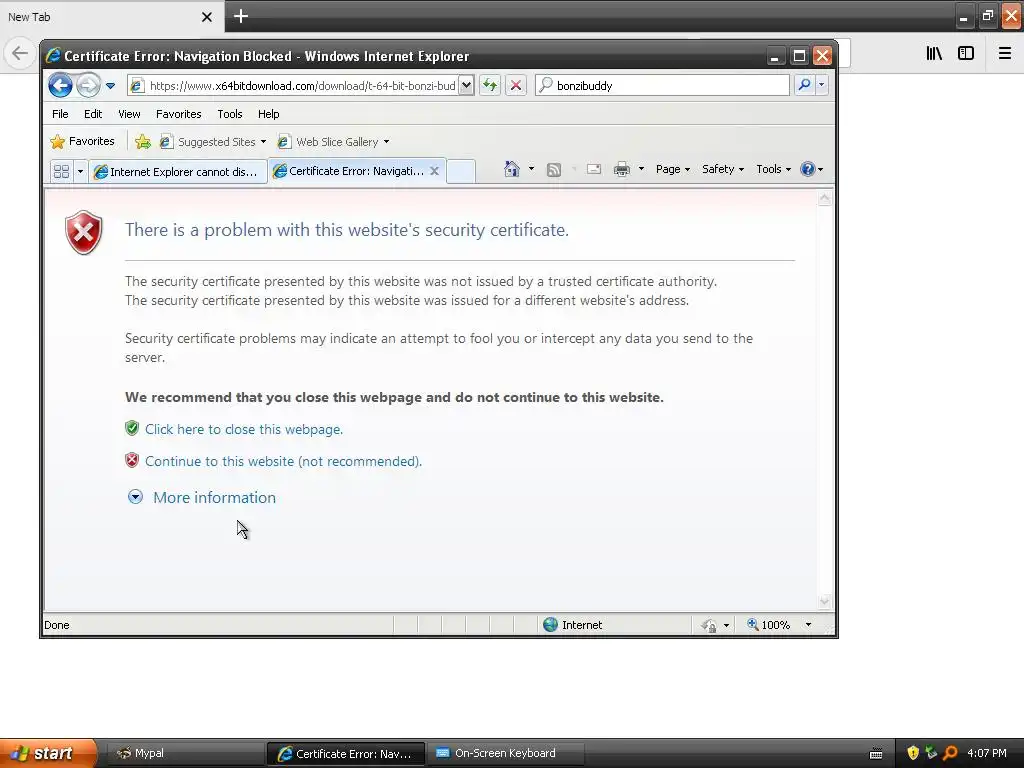Screen dimensions: 1024x768
Task: Open the Print options dropdown arrow
Action: coord(641,169)
